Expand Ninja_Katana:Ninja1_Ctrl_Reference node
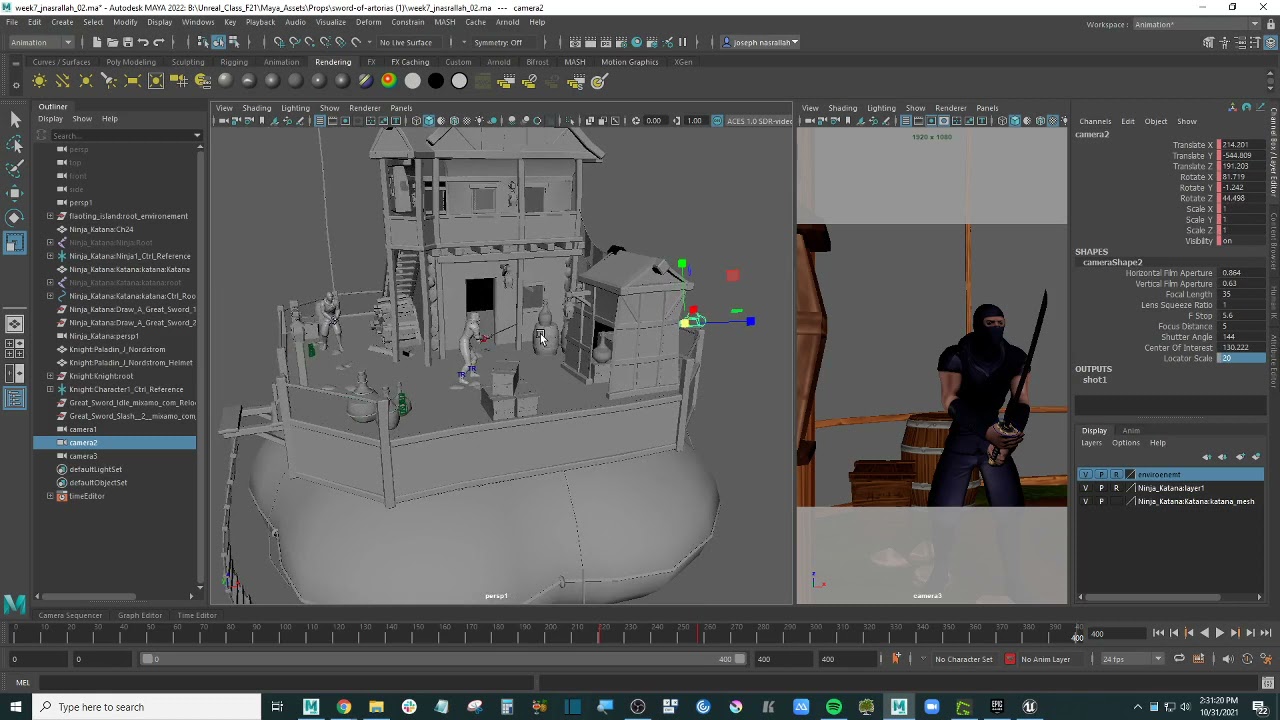The width and height of the screenshot is (1280, 720). point(50,256)
